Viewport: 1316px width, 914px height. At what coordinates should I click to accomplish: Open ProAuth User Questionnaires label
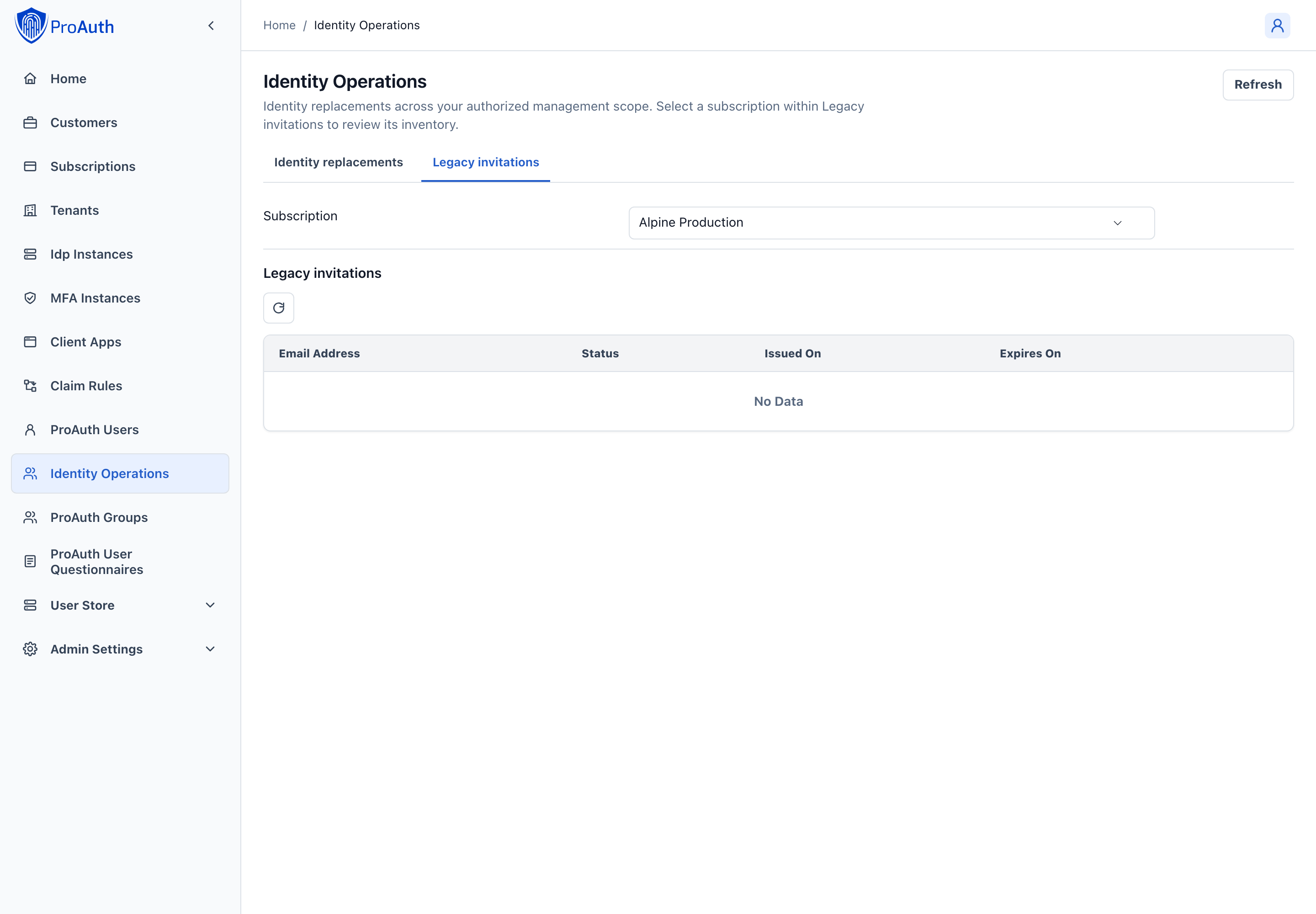pyautogui.click(x=97, y=562)
